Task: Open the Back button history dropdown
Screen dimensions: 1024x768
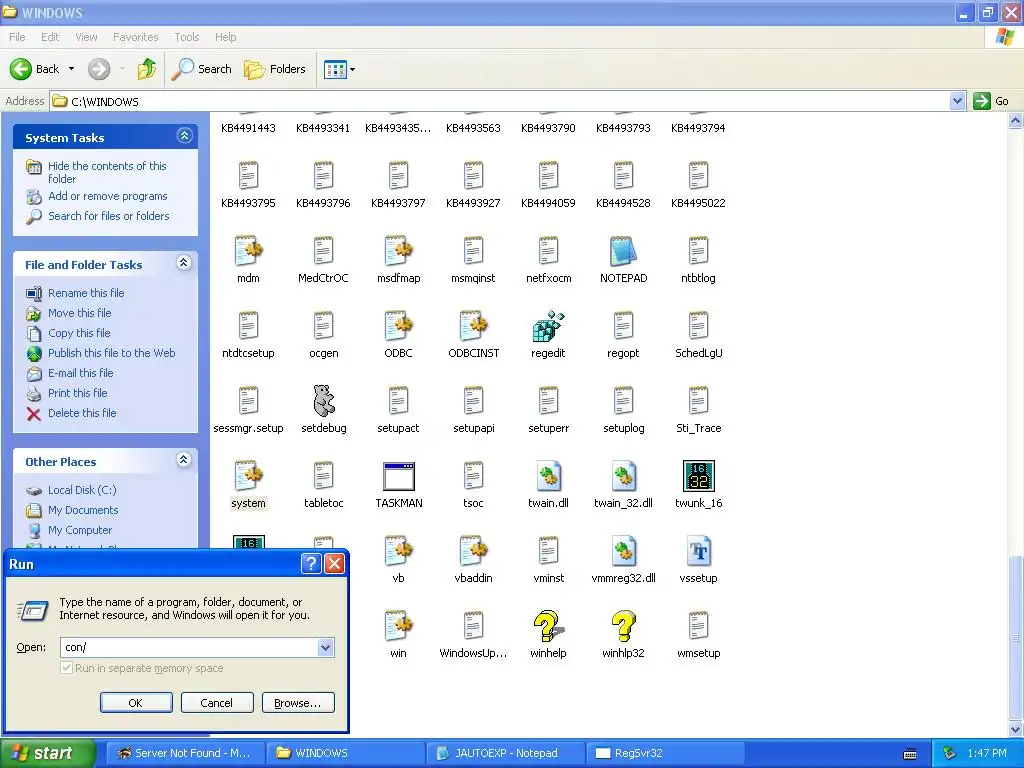Action: 71,69
